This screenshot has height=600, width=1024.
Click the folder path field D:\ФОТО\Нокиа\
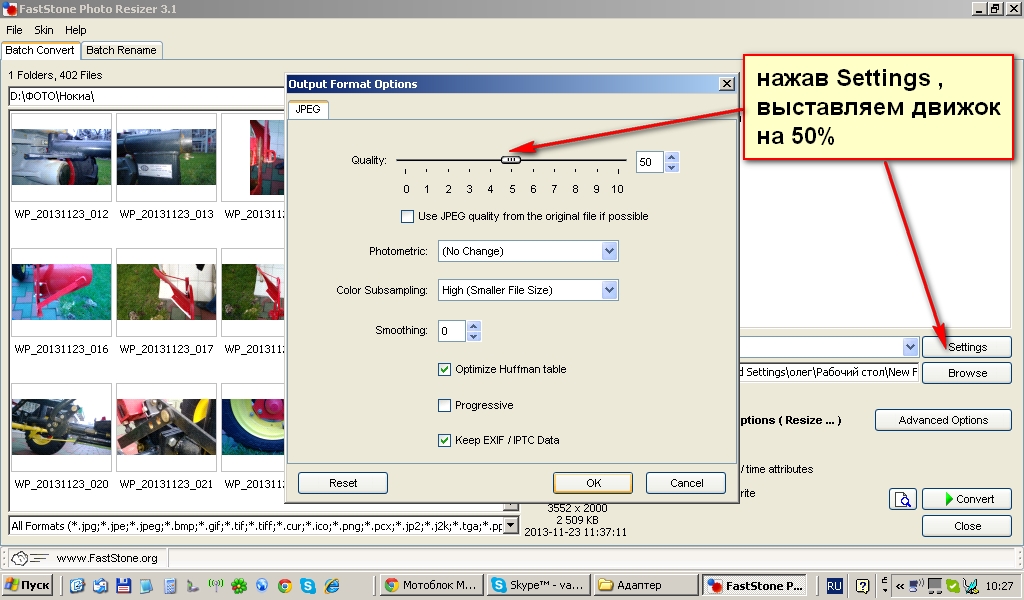click(146, 97)
